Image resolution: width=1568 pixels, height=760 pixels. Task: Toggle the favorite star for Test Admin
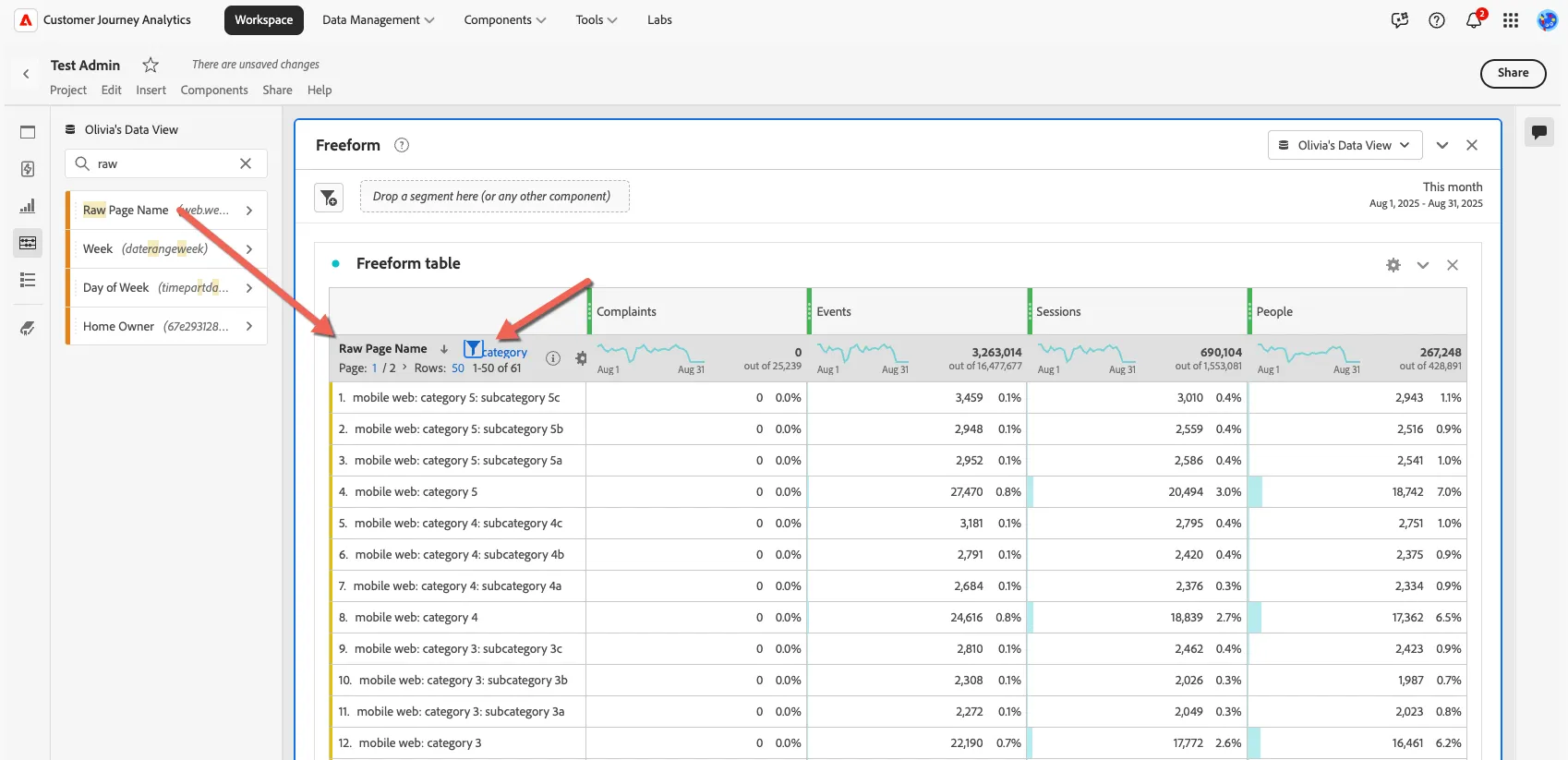click(151, 65)
